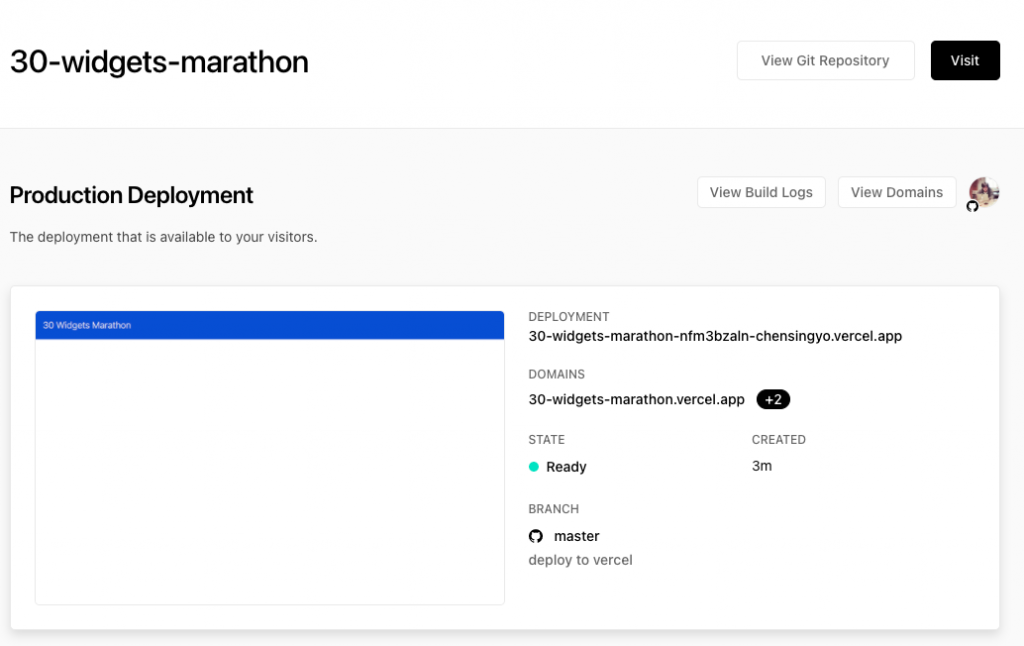The image size is (1024, 646).
Task: Expand the +2 additional domains badge
Action: (773, 399)
